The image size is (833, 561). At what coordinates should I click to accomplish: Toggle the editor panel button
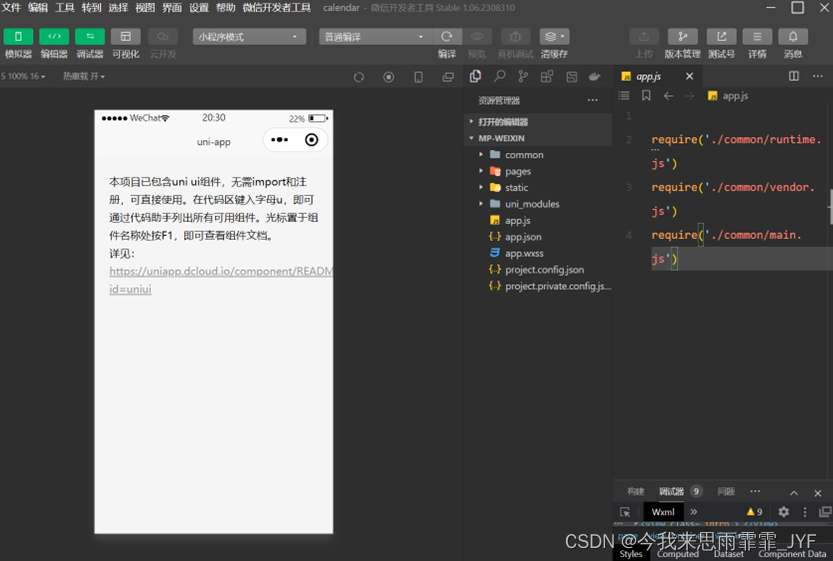pos(54,37)
